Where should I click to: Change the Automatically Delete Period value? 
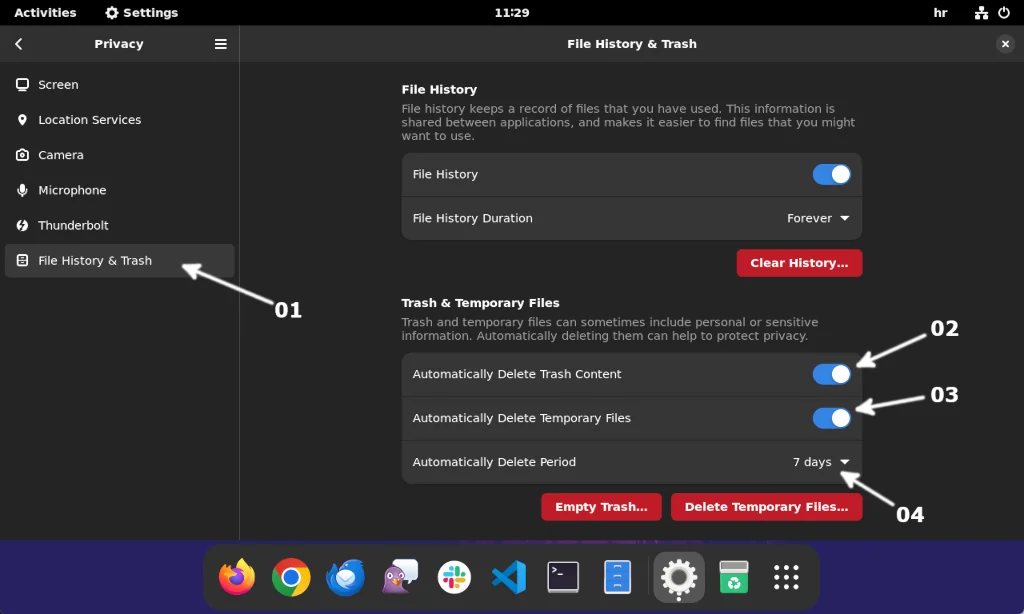pyautogui.click(x=821, y=462)
